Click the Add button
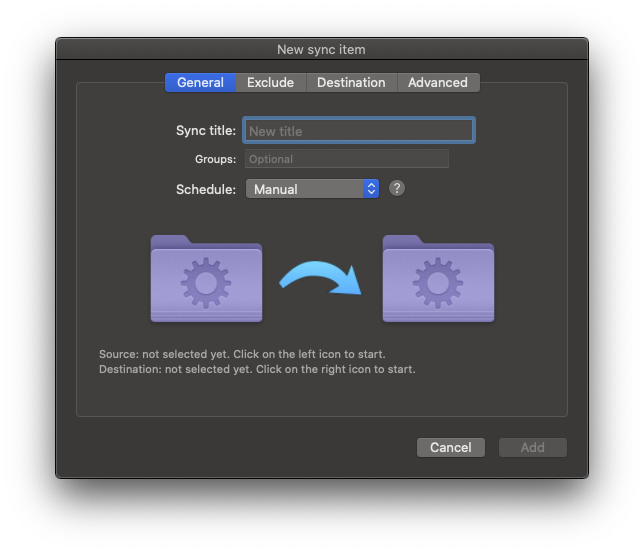The width and height of the screenshot is (644, 552). pos(533,447)
